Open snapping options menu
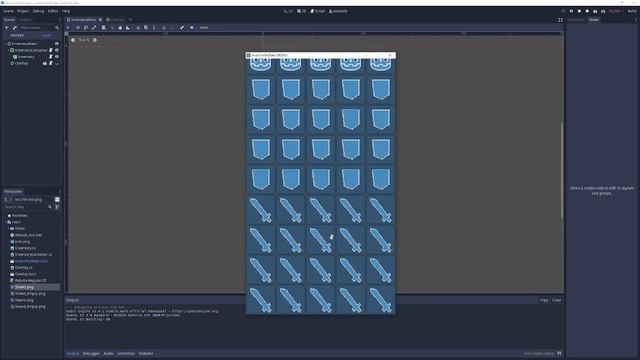640x360 pixels. coord(154,28)
